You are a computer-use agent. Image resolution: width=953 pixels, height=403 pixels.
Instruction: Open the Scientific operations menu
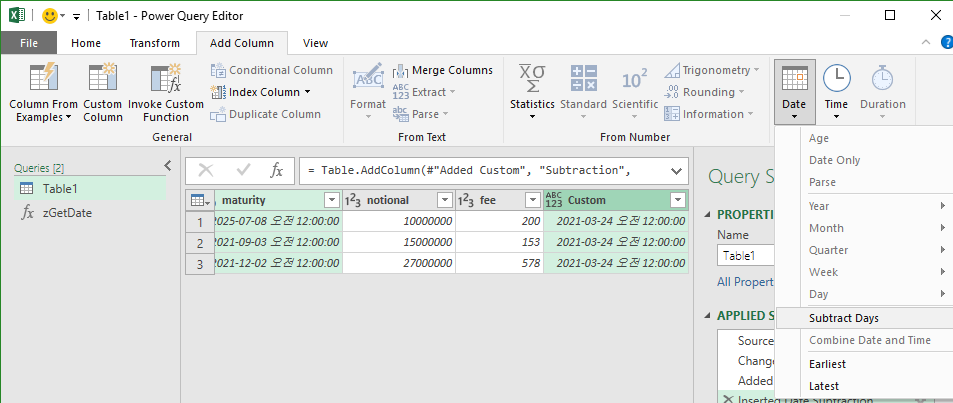(635, 91)
